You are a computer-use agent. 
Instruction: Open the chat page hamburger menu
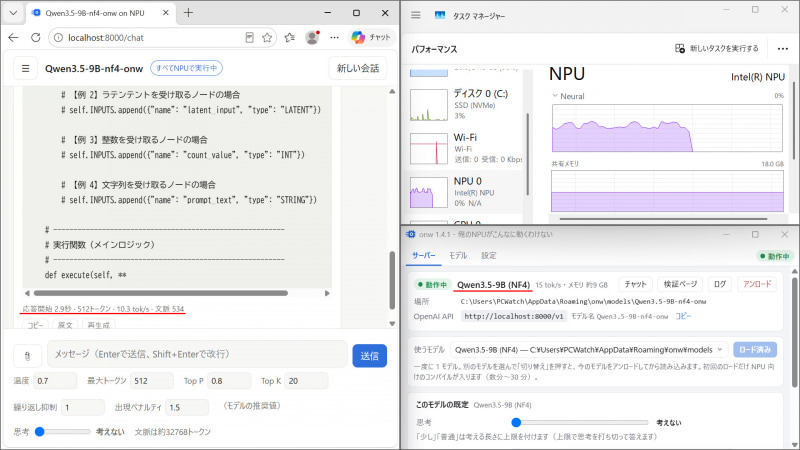(26, 68)
